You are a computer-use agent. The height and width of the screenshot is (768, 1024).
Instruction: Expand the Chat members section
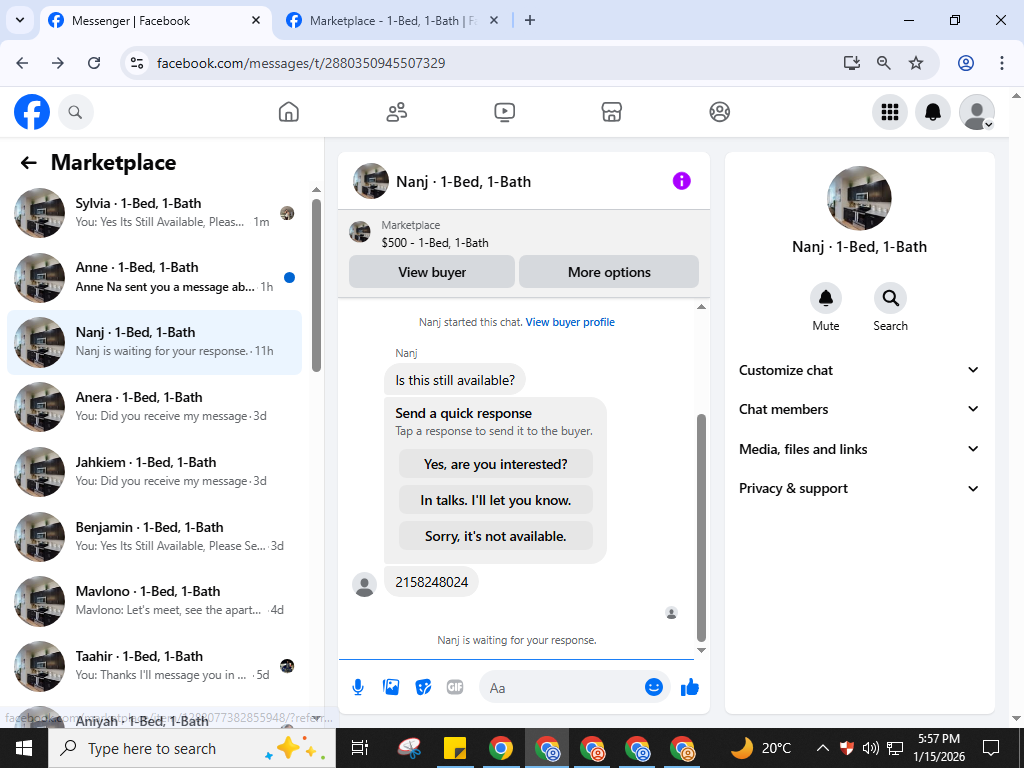click(x=859, y=409)
